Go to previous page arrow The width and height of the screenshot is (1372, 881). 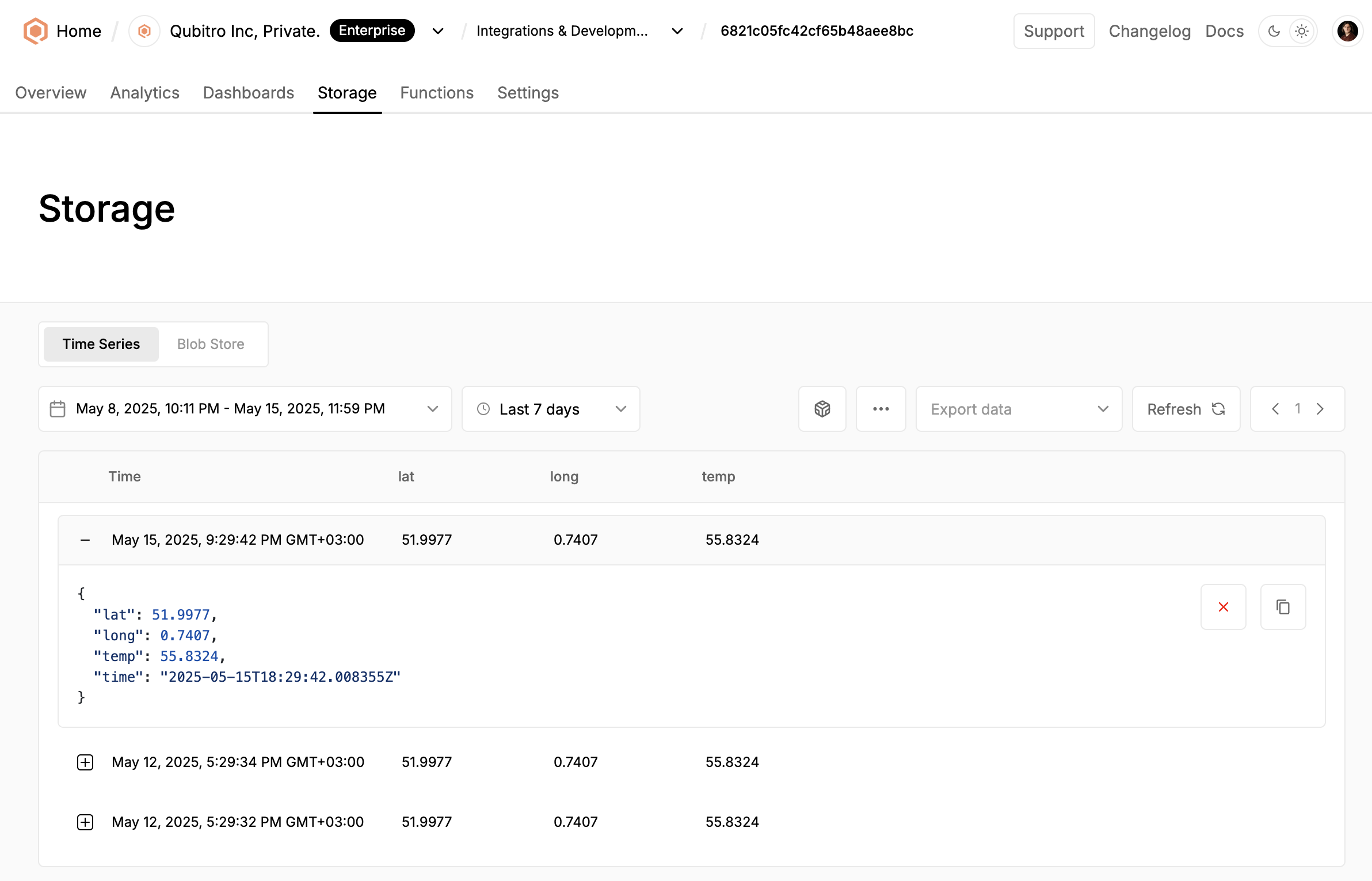click(x=1275, y=409)
